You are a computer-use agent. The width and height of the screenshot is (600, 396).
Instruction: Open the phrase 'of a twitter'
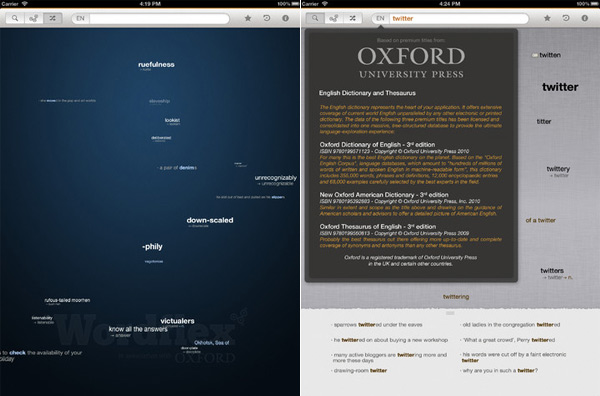click(540, 220)
